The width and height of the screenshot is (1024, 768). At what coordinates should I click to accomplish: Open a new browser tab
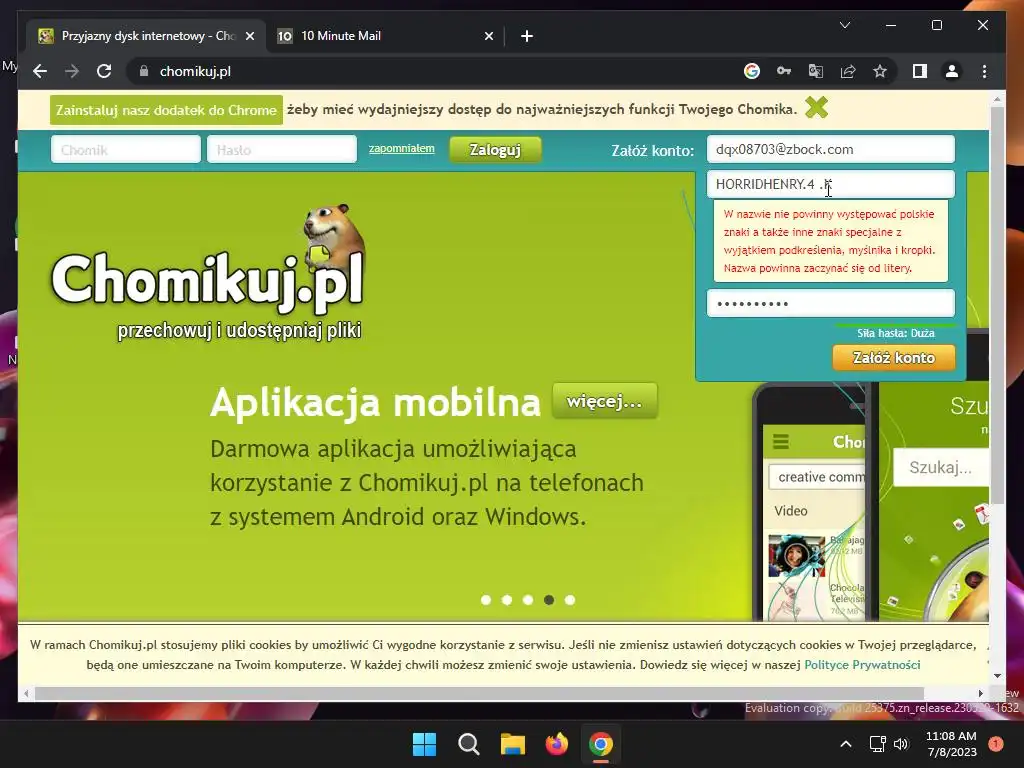526,36
